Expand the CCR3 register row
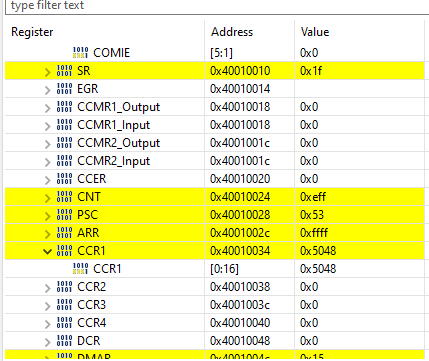The height and width of the screenshot is (361, 429). pos(48,306)
